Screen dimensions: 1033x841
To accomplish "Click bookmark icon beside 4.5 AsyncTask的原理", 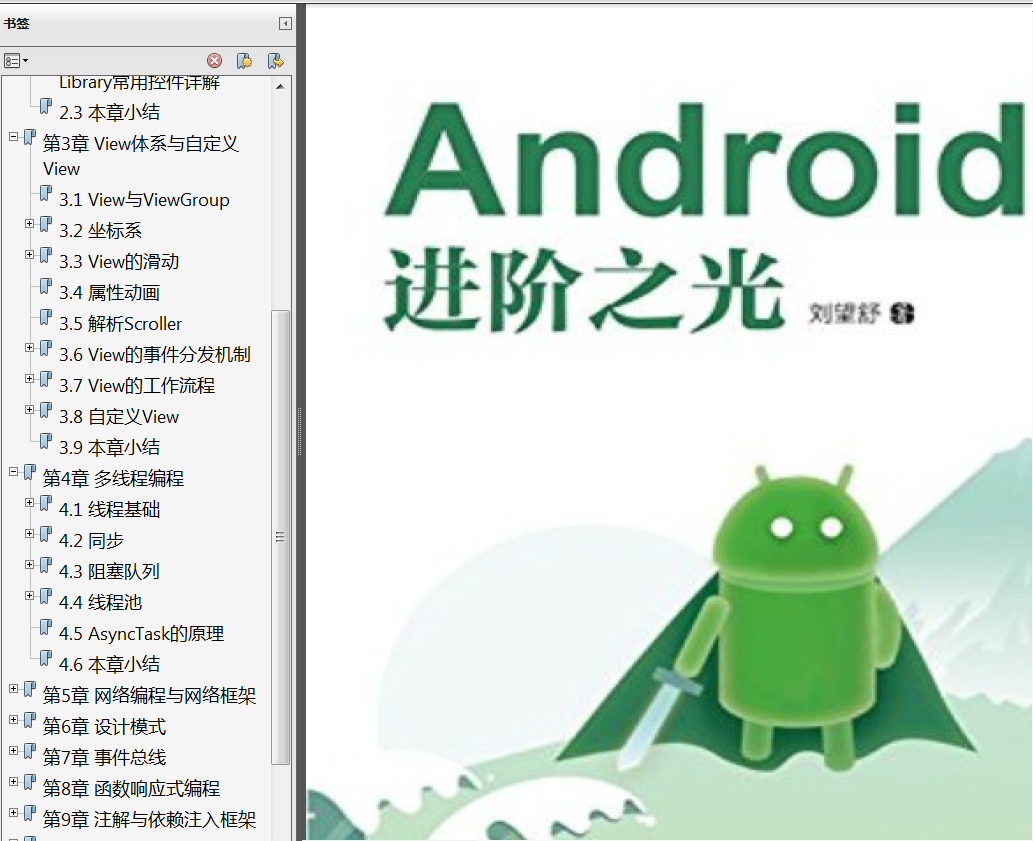I will [45, 628].
